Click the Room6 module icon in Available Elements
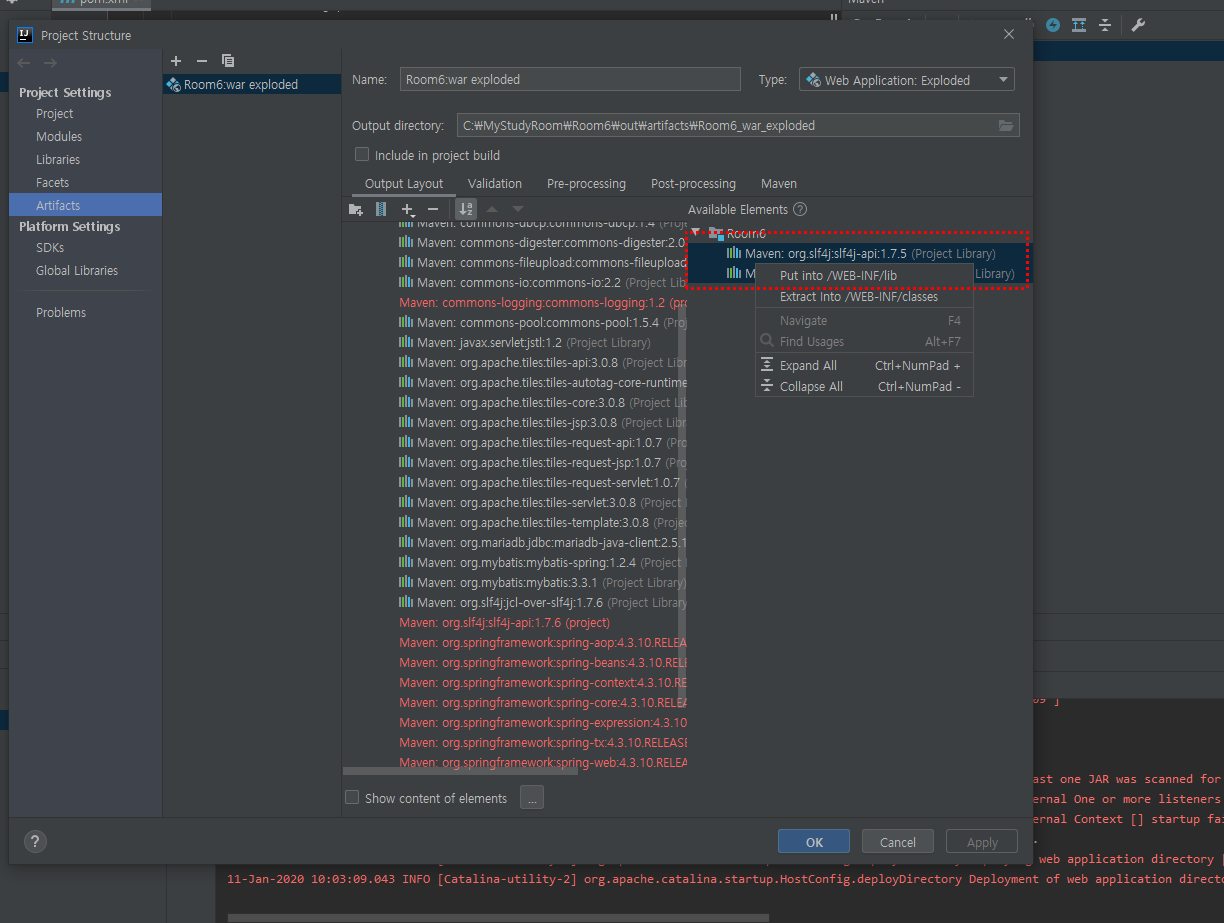This screenshot has width=1224, height=923. point(716,233)
